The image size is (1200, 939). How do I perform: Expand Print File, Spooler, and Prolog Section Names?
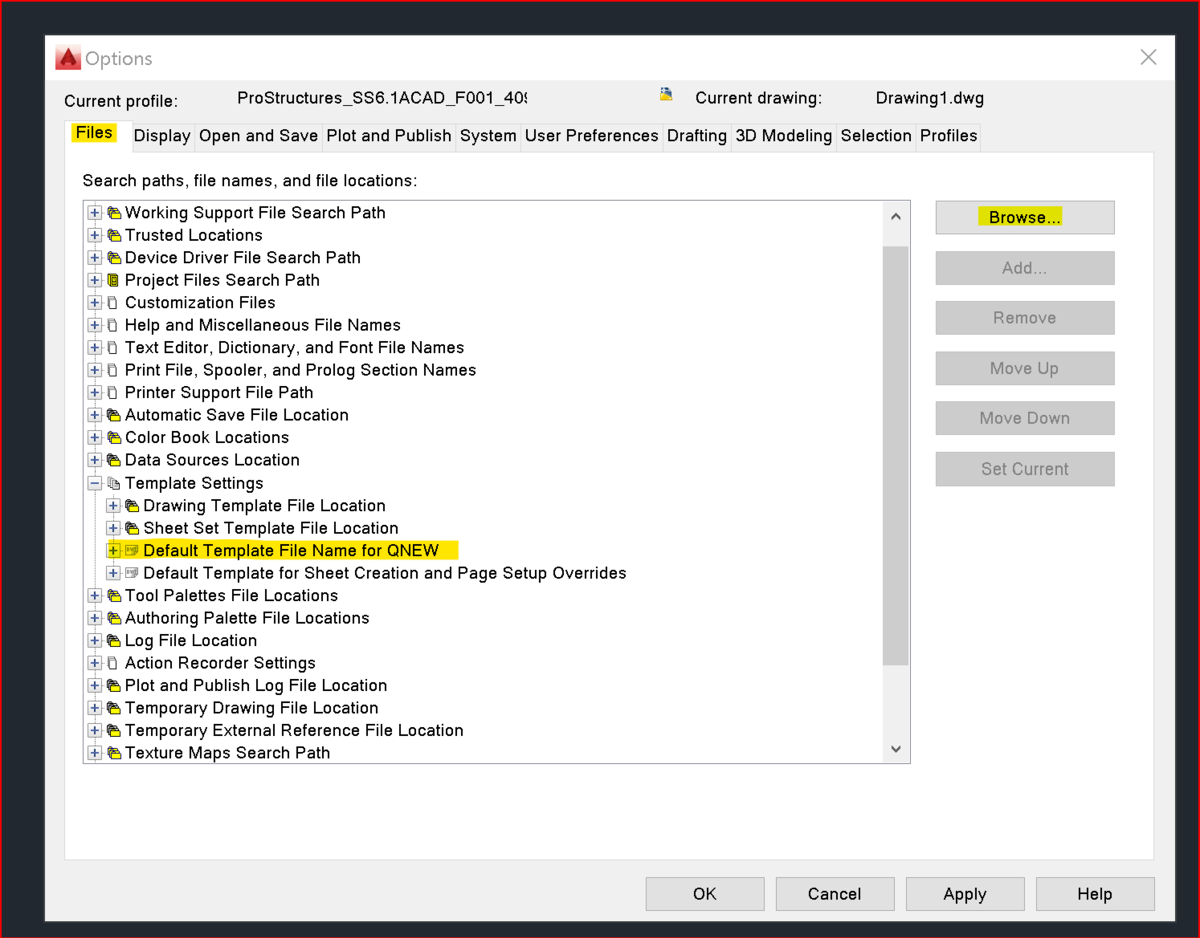pos(95,370)
